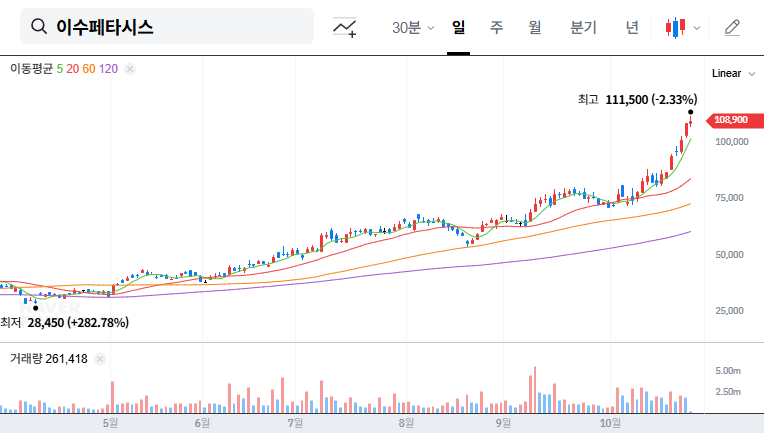
Task: Open the add indicator chart icon
Action: coord(345,27)
